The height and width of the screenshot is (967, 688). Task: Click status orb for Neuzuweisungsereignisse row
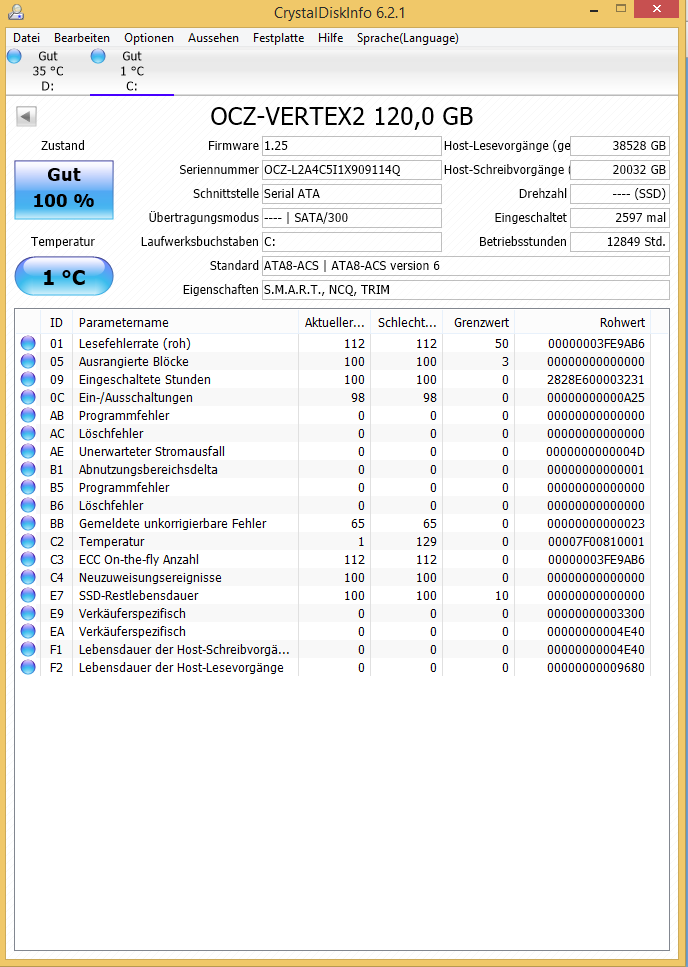point(28,577)
